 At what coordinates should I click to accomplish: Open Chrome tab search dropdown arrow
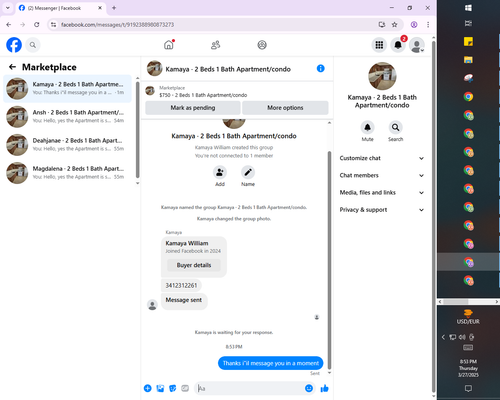point(8,8)
